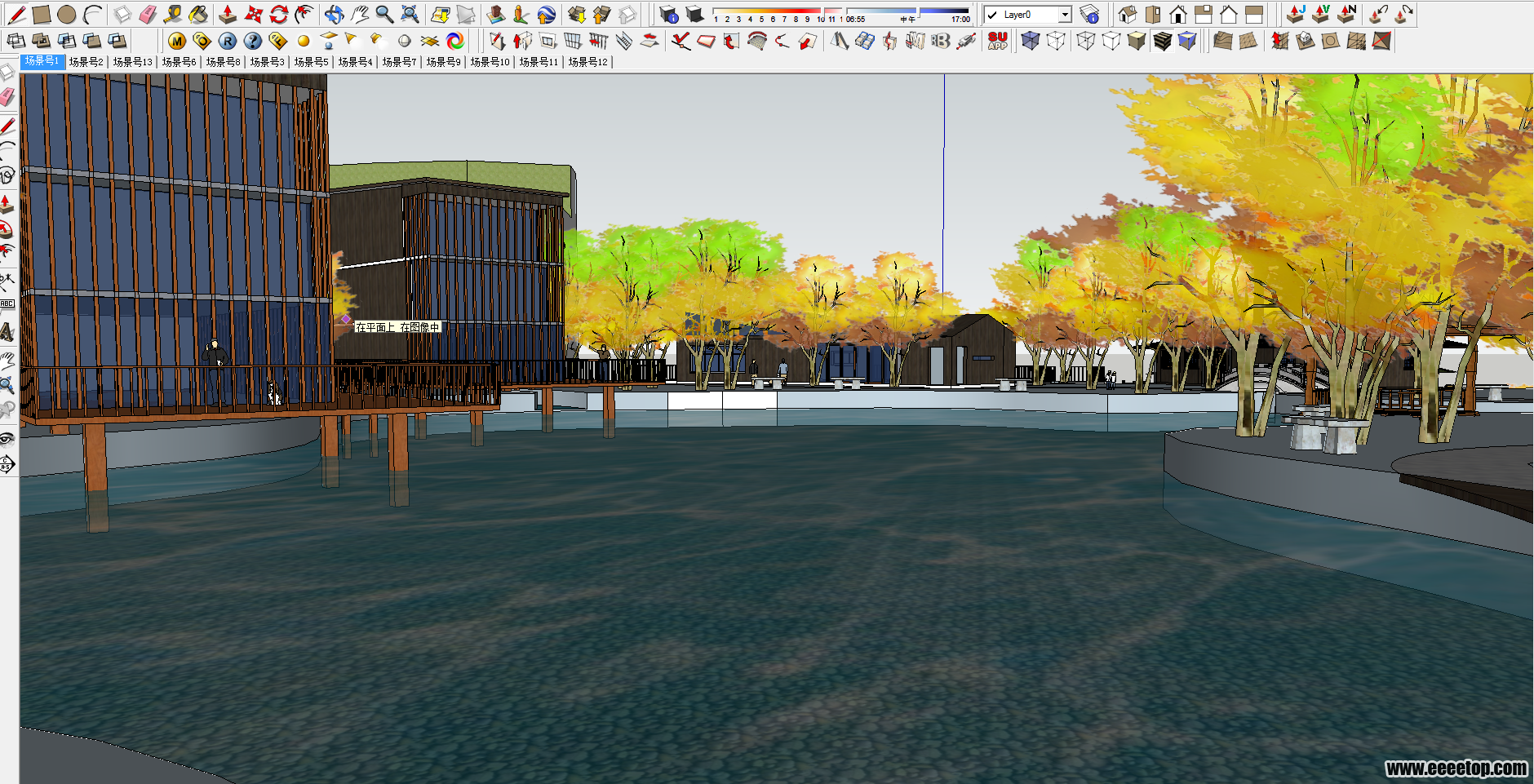1534x784 pixels.
Task: Select the Orbit tool
Action: tap(334, 15)
